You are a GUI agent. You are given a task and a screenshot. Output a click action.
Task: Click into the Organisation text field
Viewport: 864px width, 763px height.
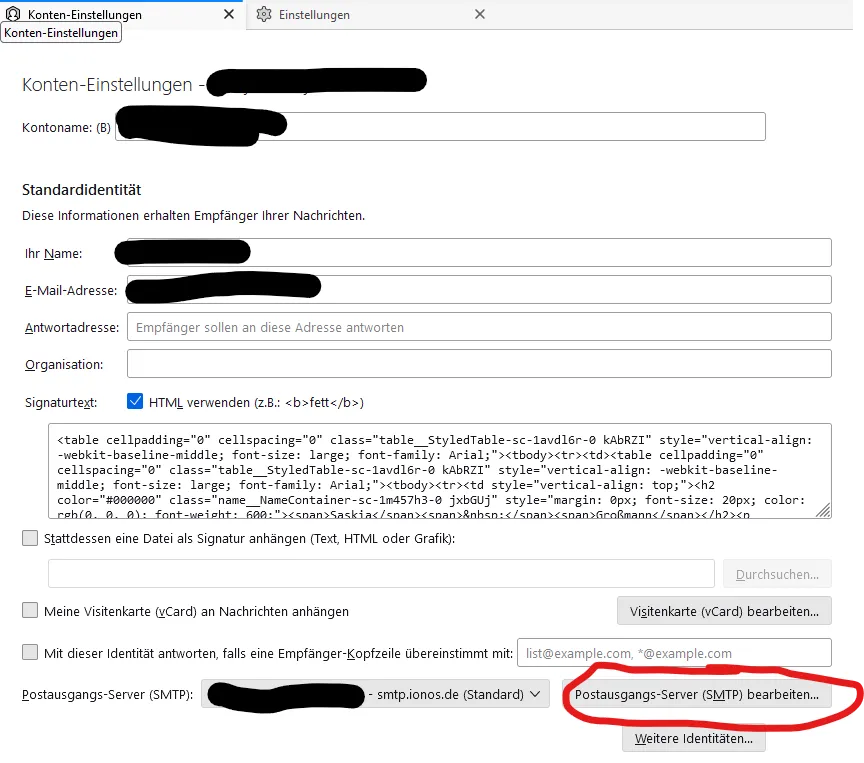pyautogui.click(x=479, y=364)
